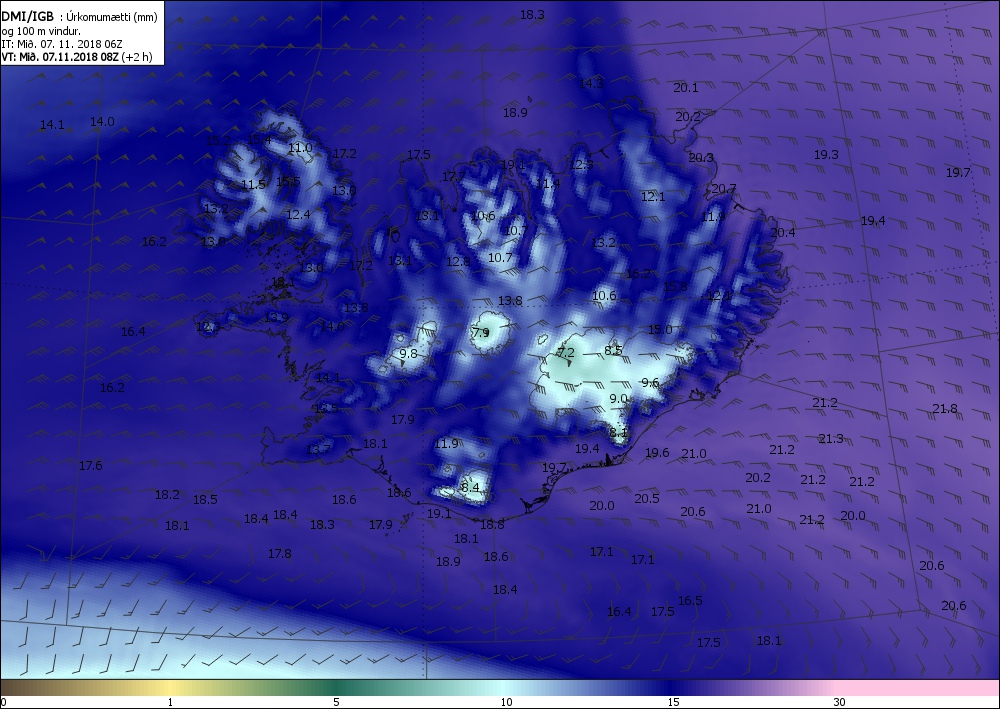Select the 9.6 map value
Image resolution: width=1000 pixels, height=709 pixels.
pyautogui.click(x=650, y=383)
